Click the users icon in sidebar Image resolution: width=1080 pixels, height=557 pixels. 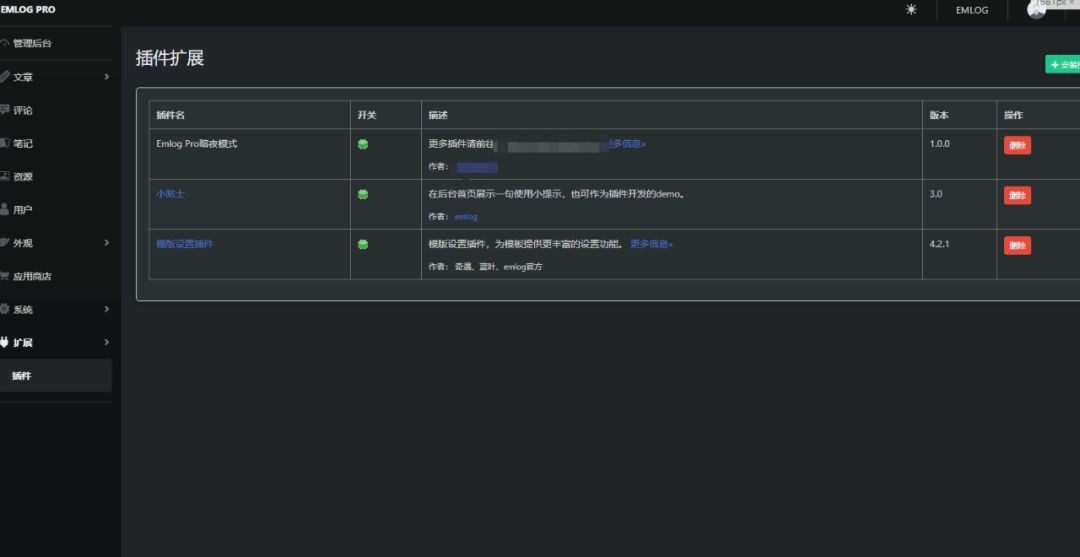[x=5, y=210]
